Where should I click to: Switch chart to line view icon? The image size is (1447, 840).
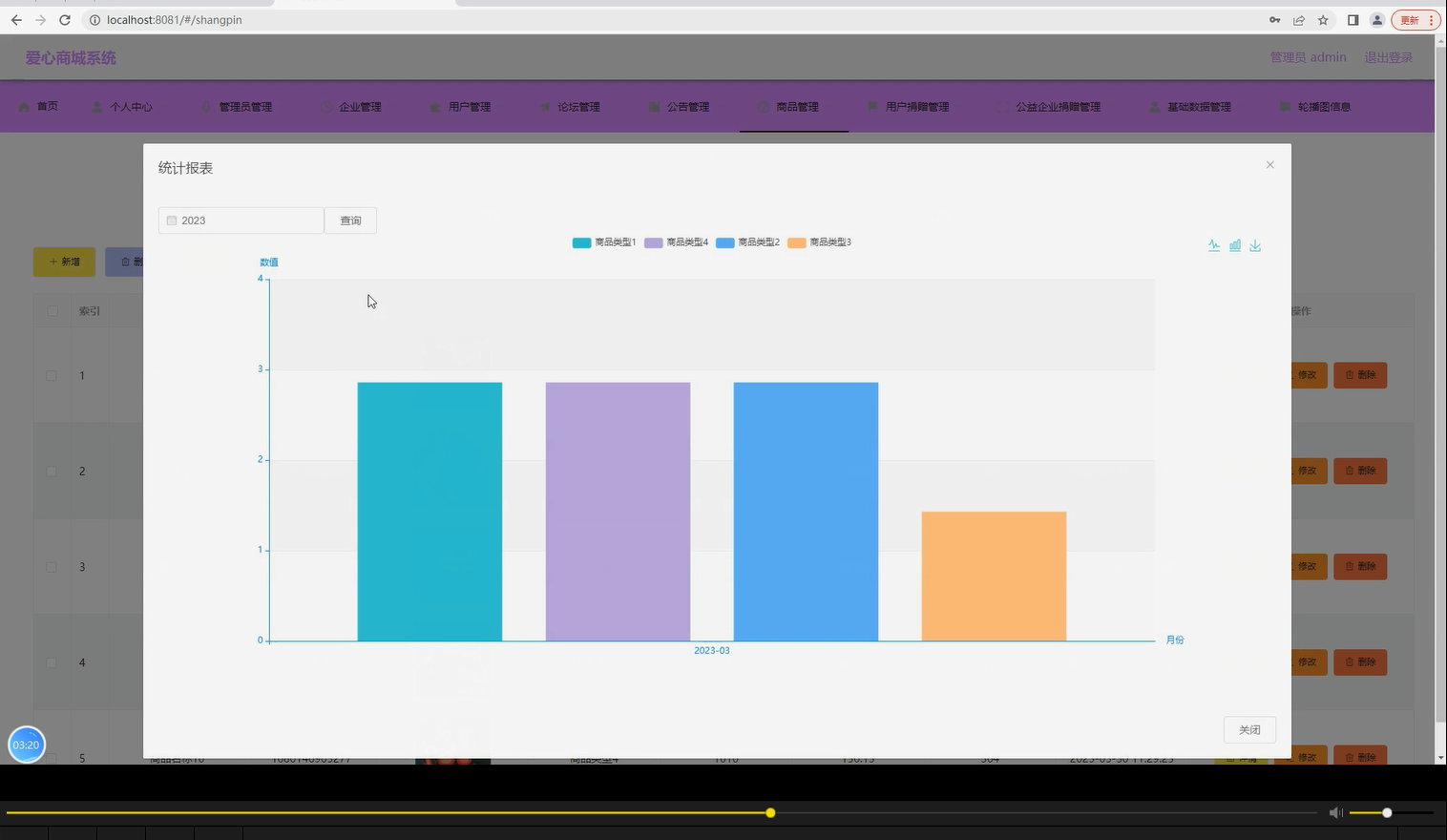1214,245
